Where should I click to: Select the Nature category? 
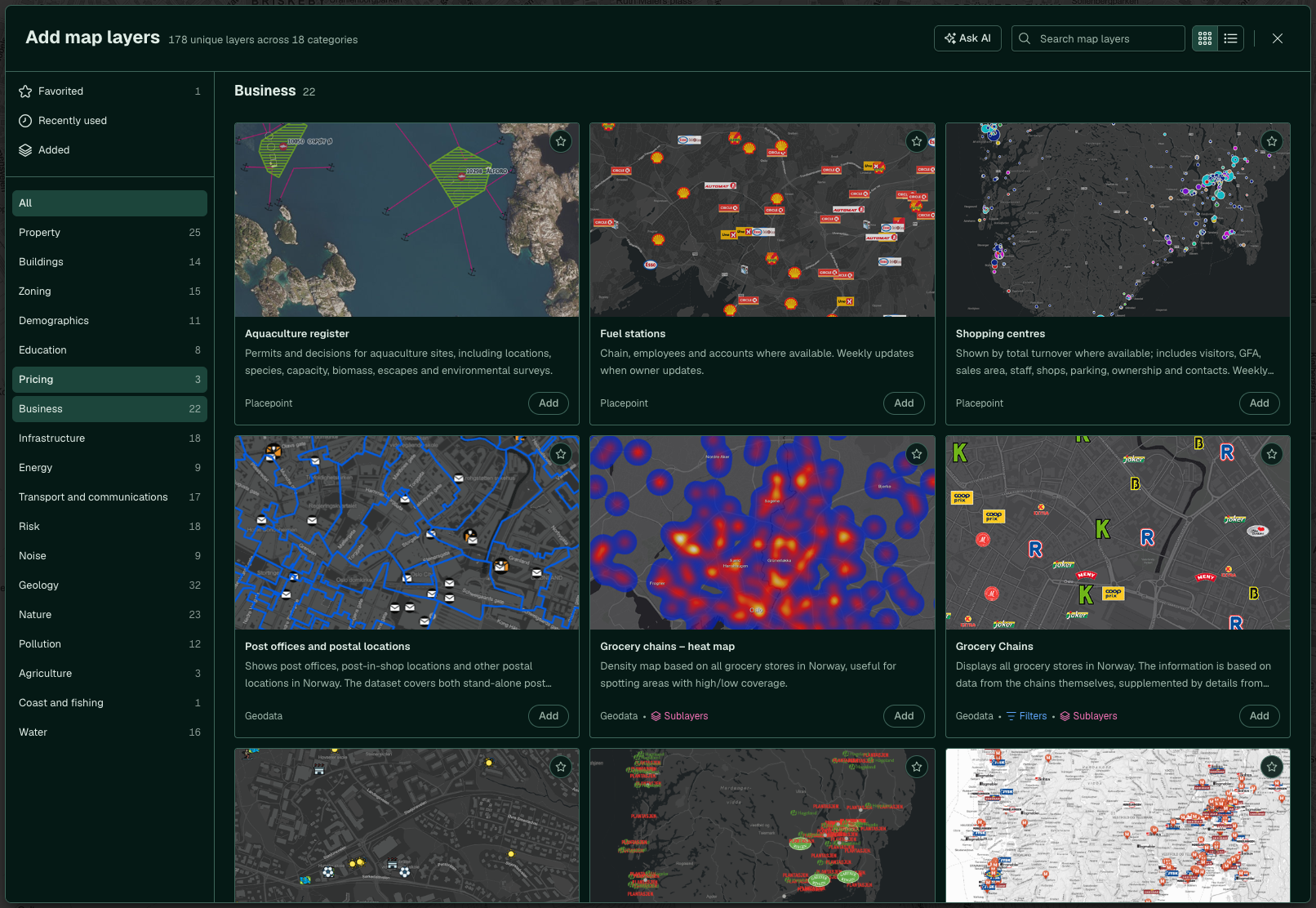pos(109,615)
